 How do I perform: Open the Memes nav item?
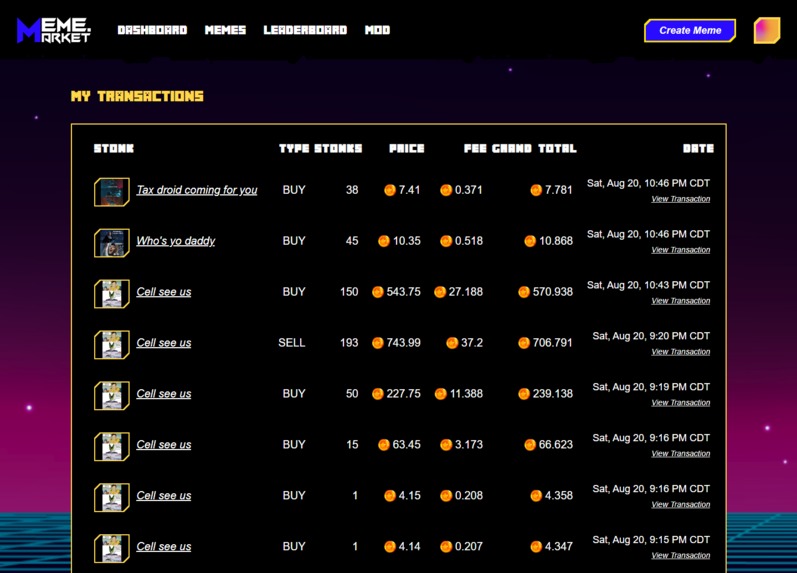225,31
